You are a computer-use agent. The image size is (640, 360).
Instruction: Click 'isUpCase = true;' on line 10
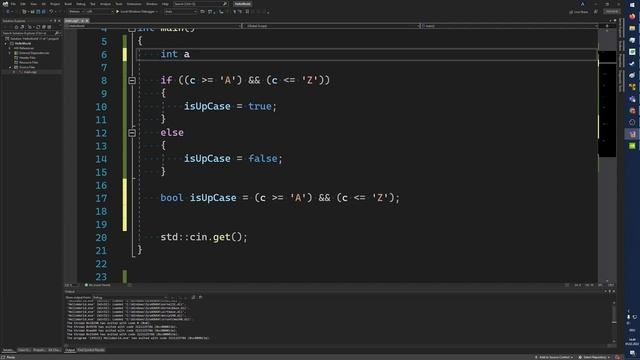point(230,107)
